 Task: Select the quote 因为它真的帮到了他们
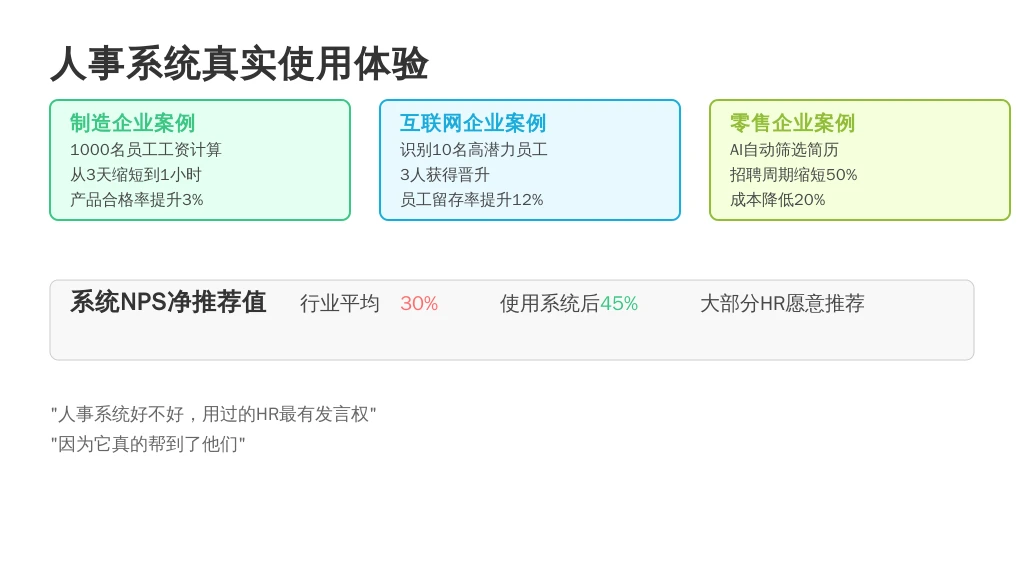(148, 444)
